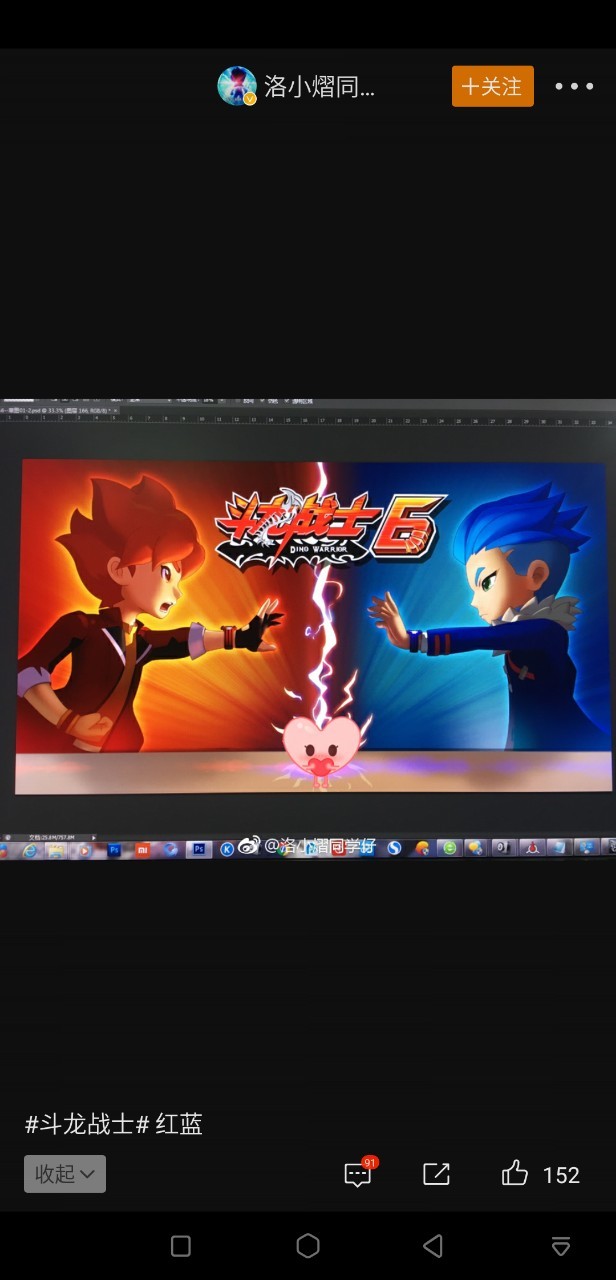Share the post via share icon
Image resolution: width=616 pixels, height=1280 pixels.
tap(436, 1174)
